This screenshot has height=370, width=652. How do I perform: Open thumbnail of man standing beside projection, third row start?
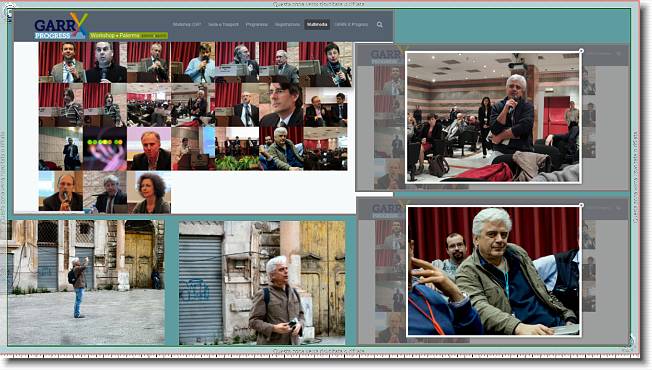(x=61, y=148)
